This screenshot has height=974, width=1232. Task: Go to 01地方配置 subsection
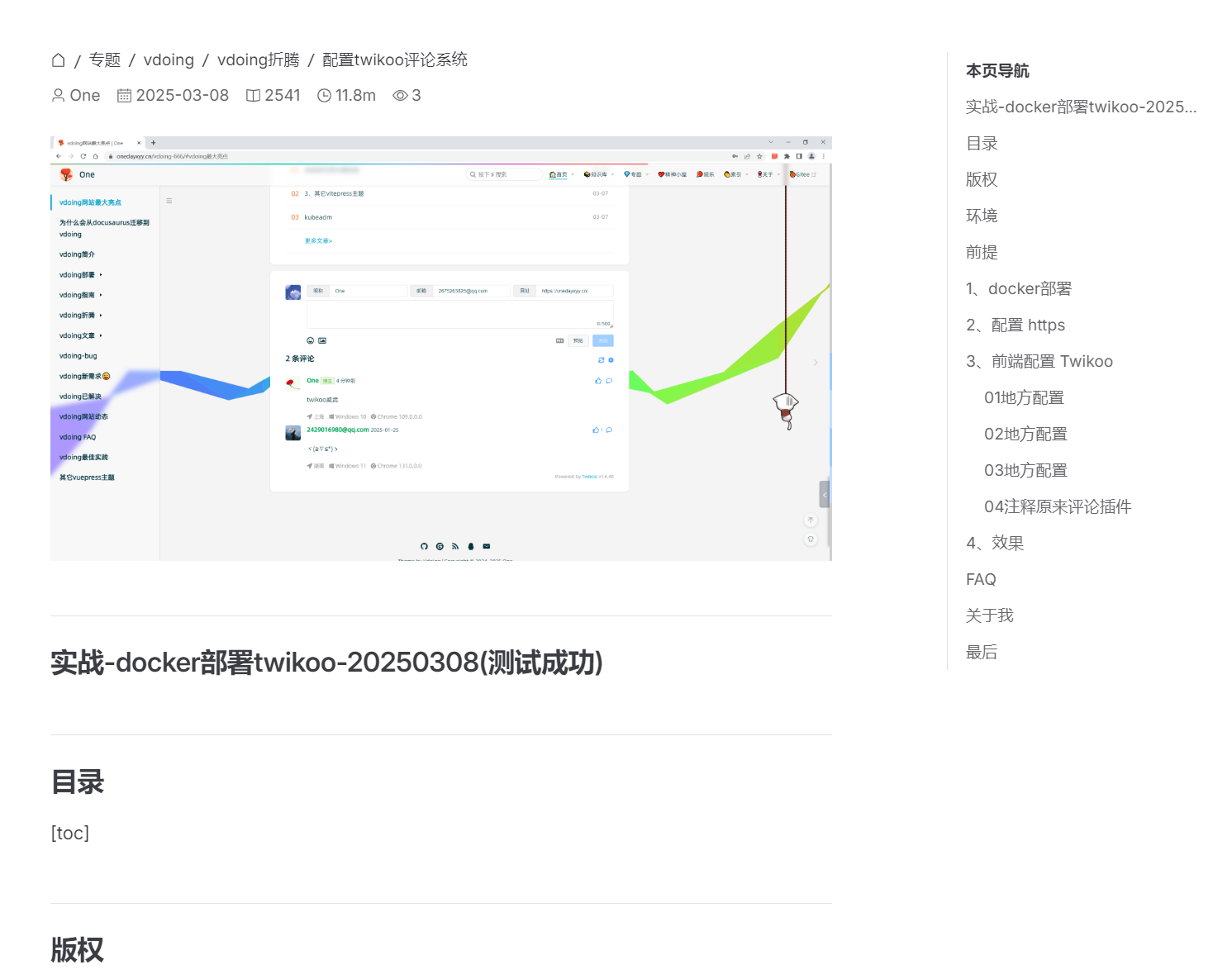point(1024,397)
